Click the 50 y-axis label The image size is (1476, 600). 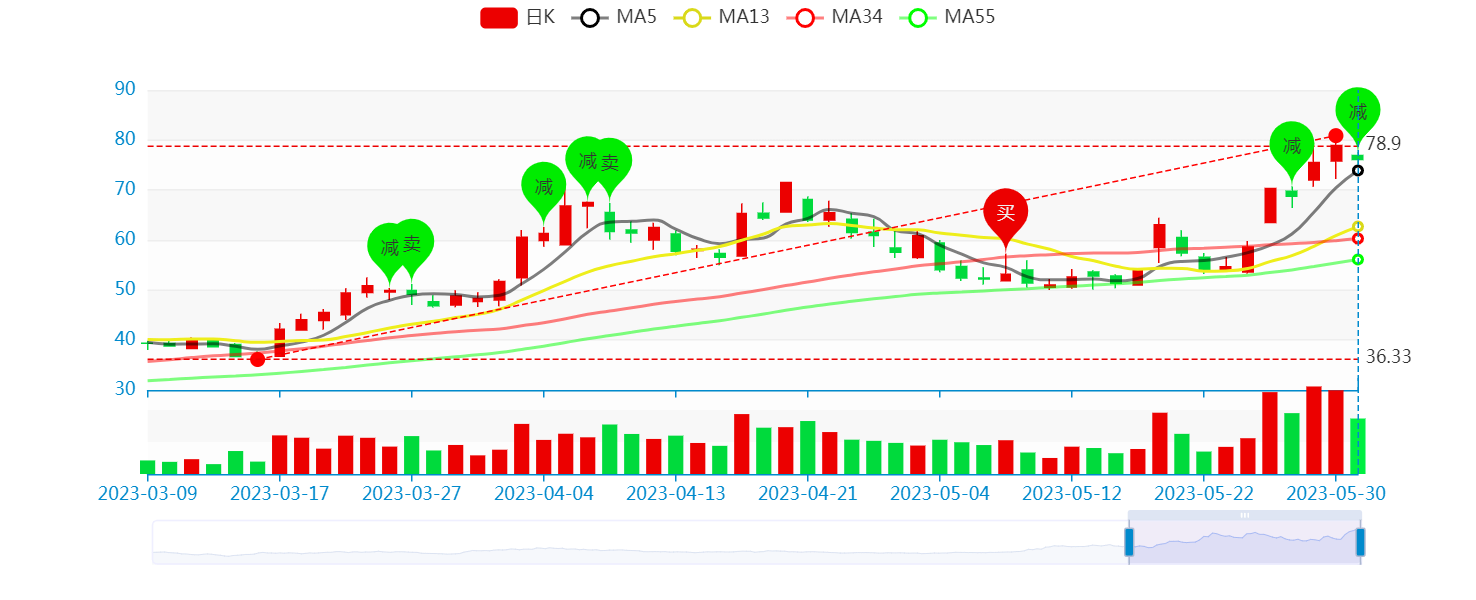coord(125,289)
